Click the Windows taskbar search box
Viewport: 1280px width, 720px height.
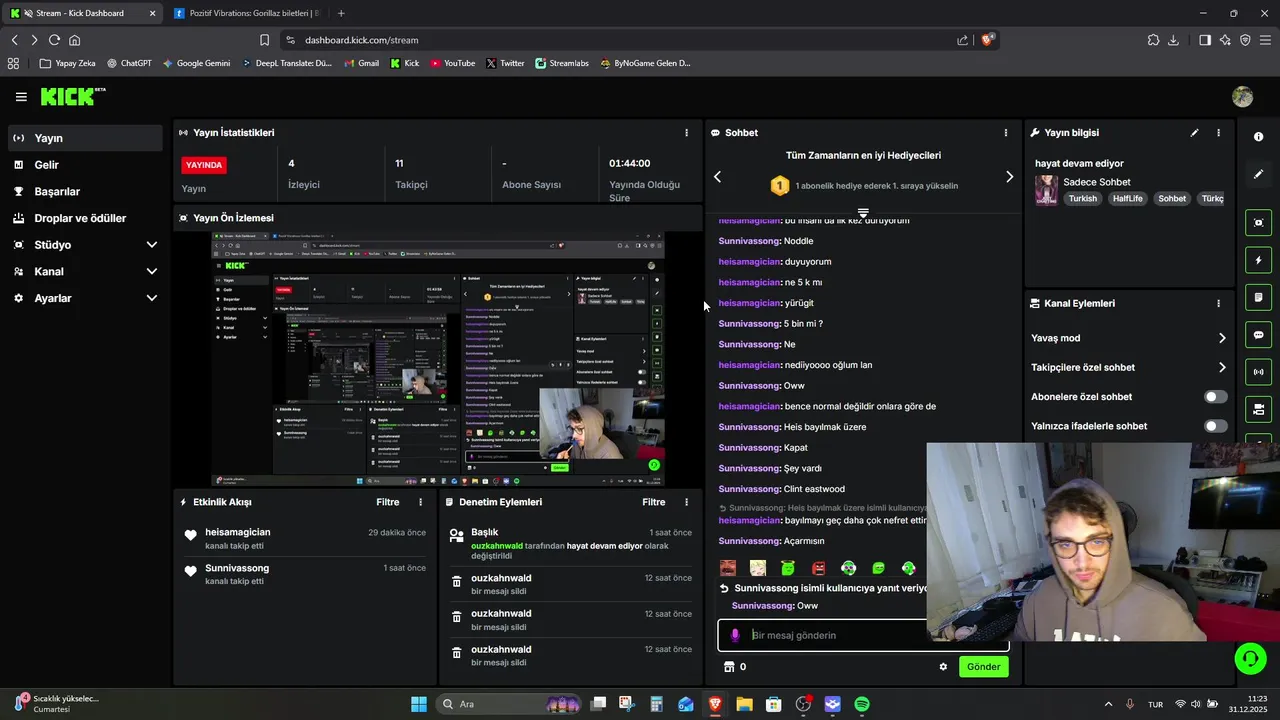[510, 704]
